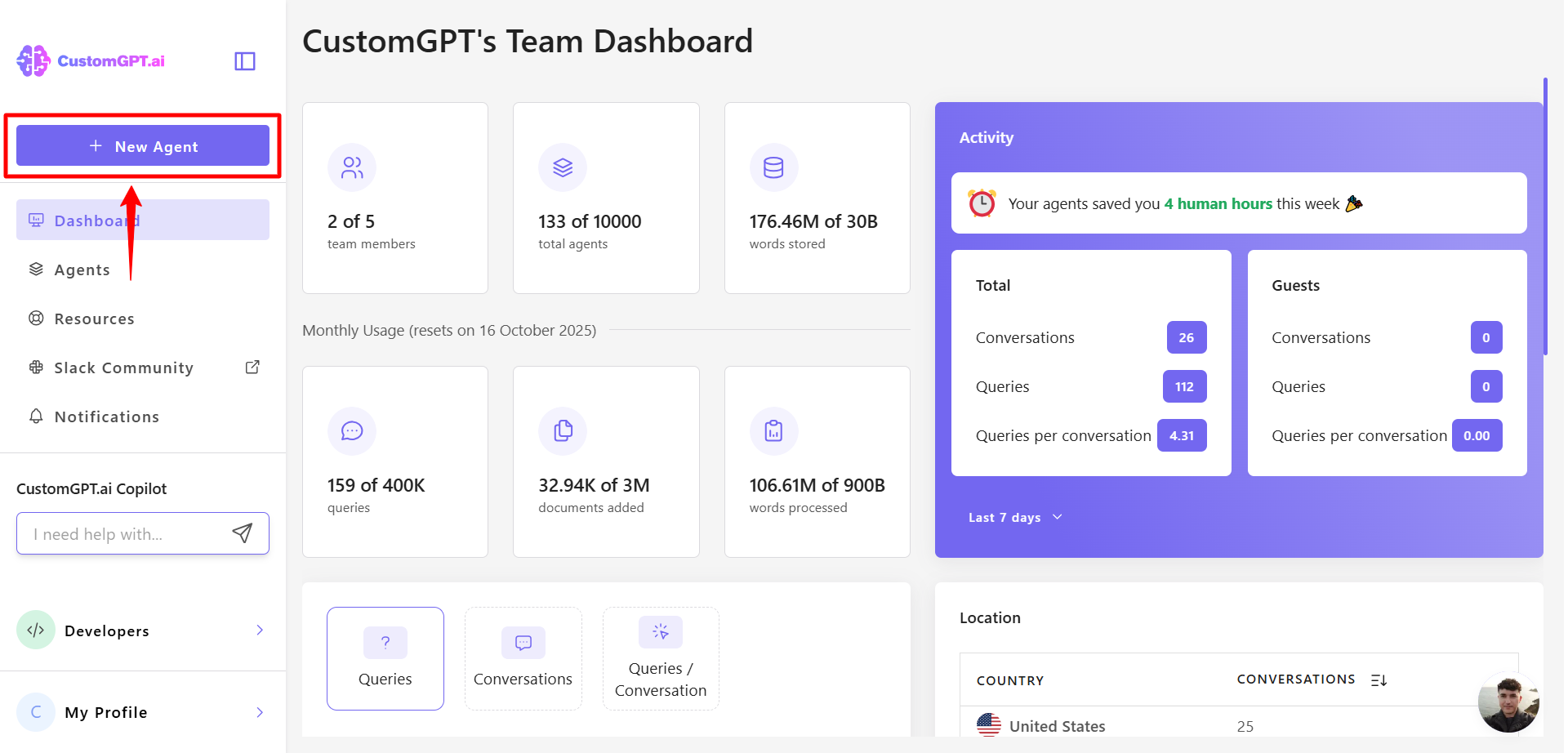Go to Resources in the sidebar
The image size is (1568, 753).
pyautogui.click(x=143, y=319)
